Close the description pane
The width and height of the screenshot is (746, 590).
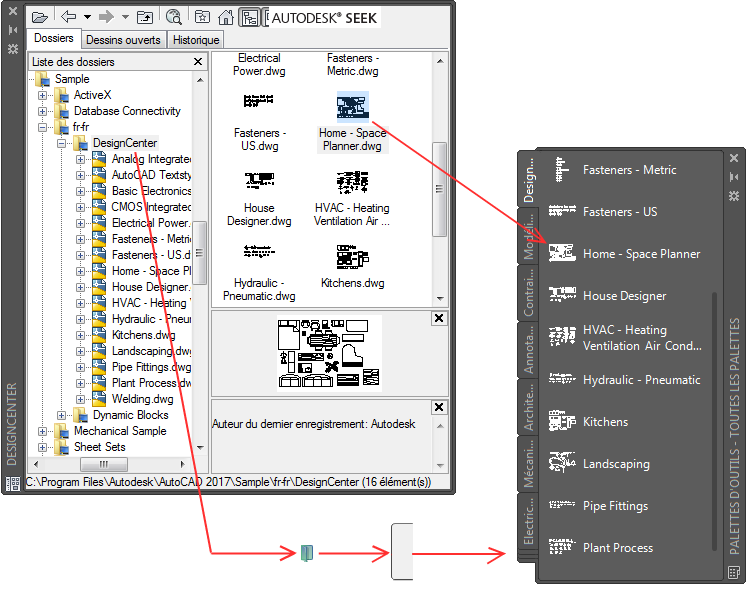(x=439, y=407)
